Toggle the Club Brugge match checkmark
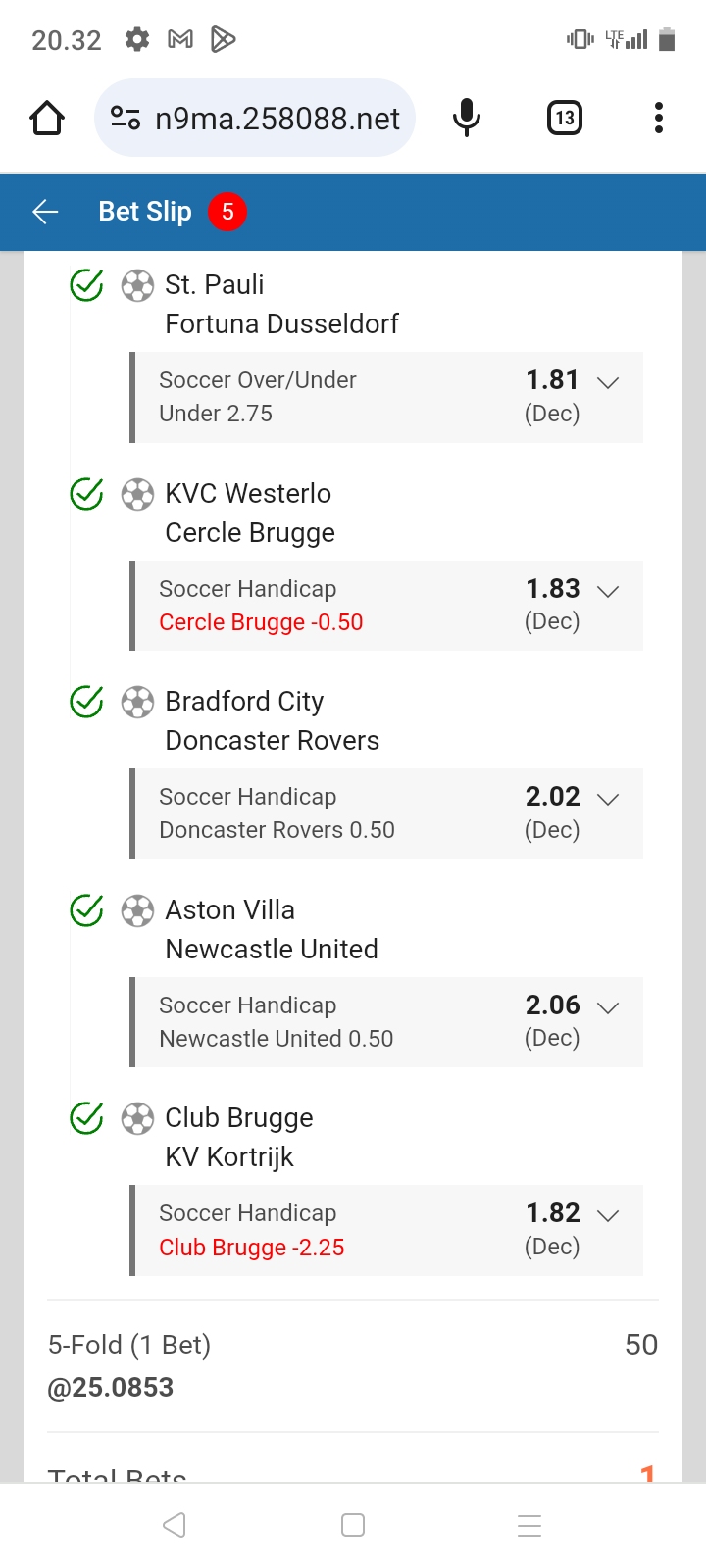The image size is (706, 1568). click(87, 1118)
